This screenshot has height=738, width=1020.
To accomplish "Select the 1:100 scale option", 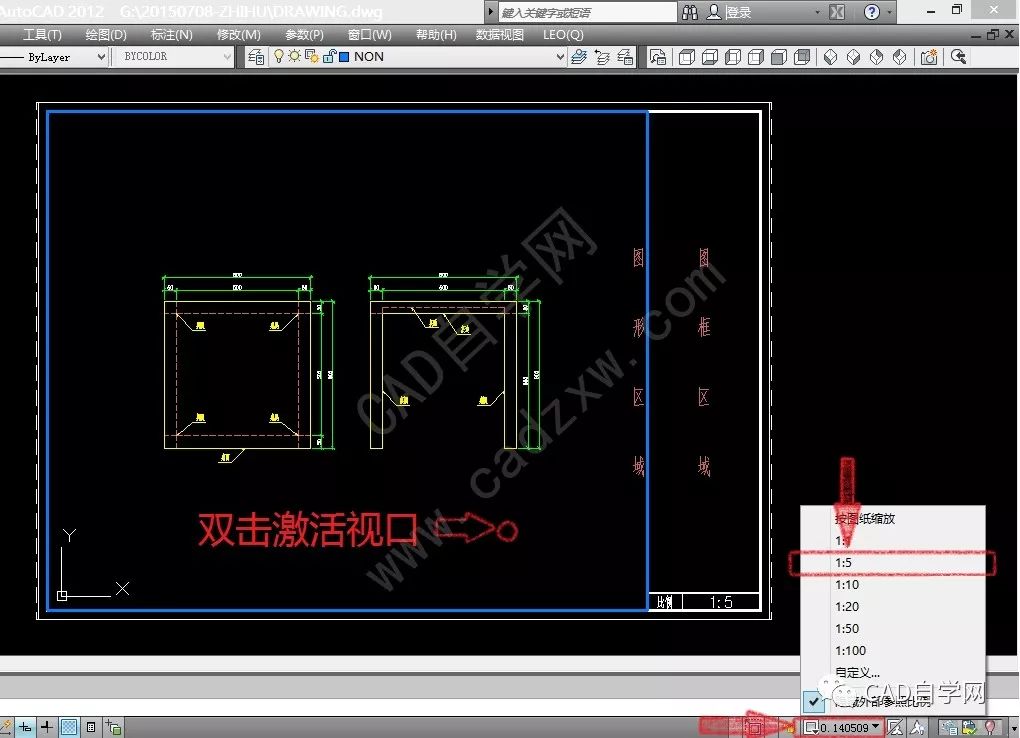I will 892,651.
